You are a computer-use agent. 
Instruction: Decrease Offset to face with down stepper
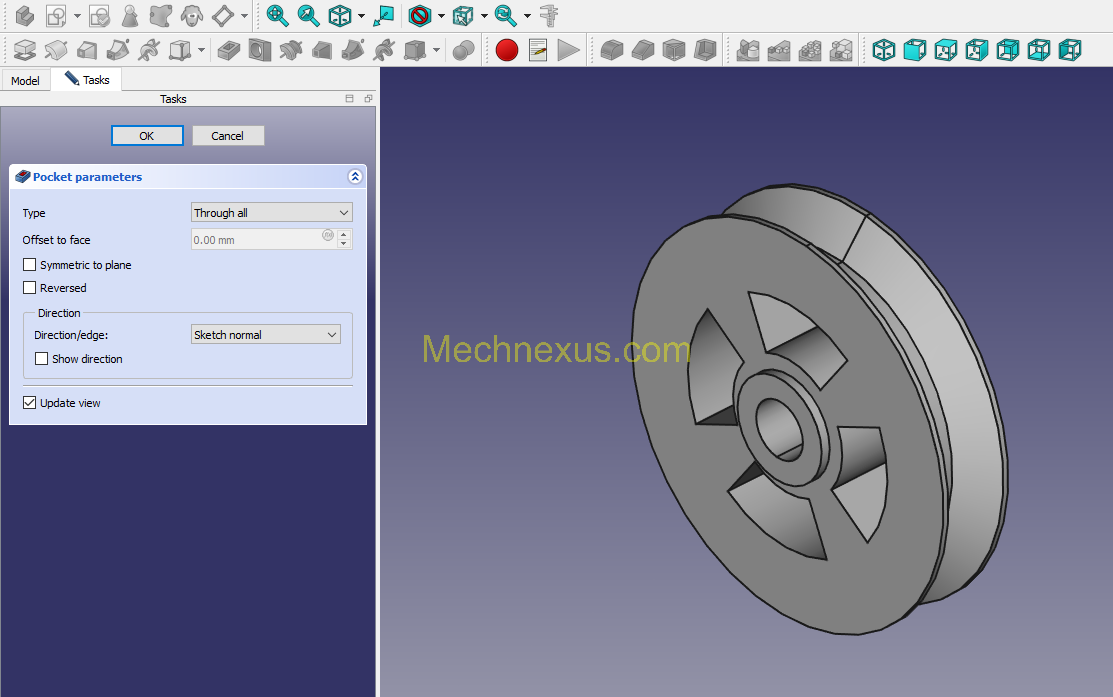tap(344, 244)
